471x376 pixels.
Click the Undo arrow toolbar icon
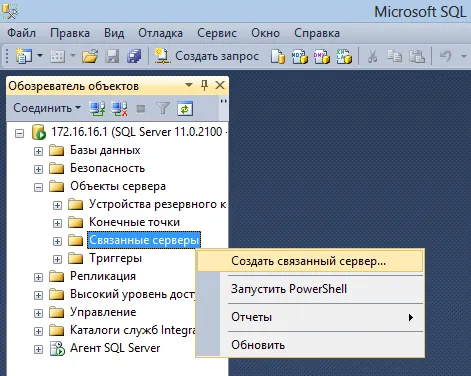445,56
